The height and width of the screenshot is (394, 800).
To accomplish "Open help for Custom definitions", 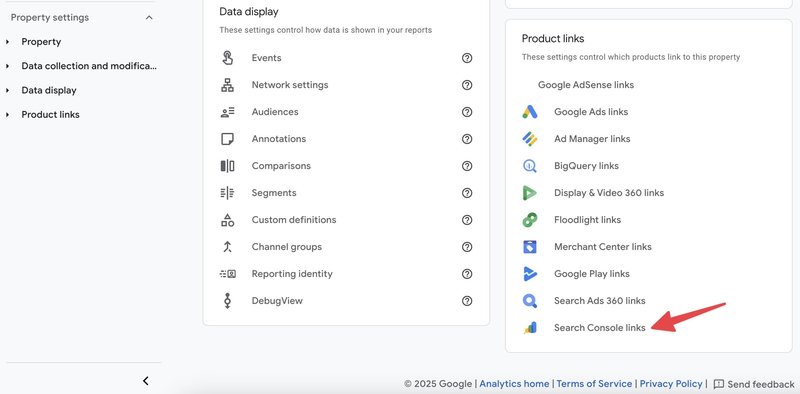I will (x=467, y=220).
